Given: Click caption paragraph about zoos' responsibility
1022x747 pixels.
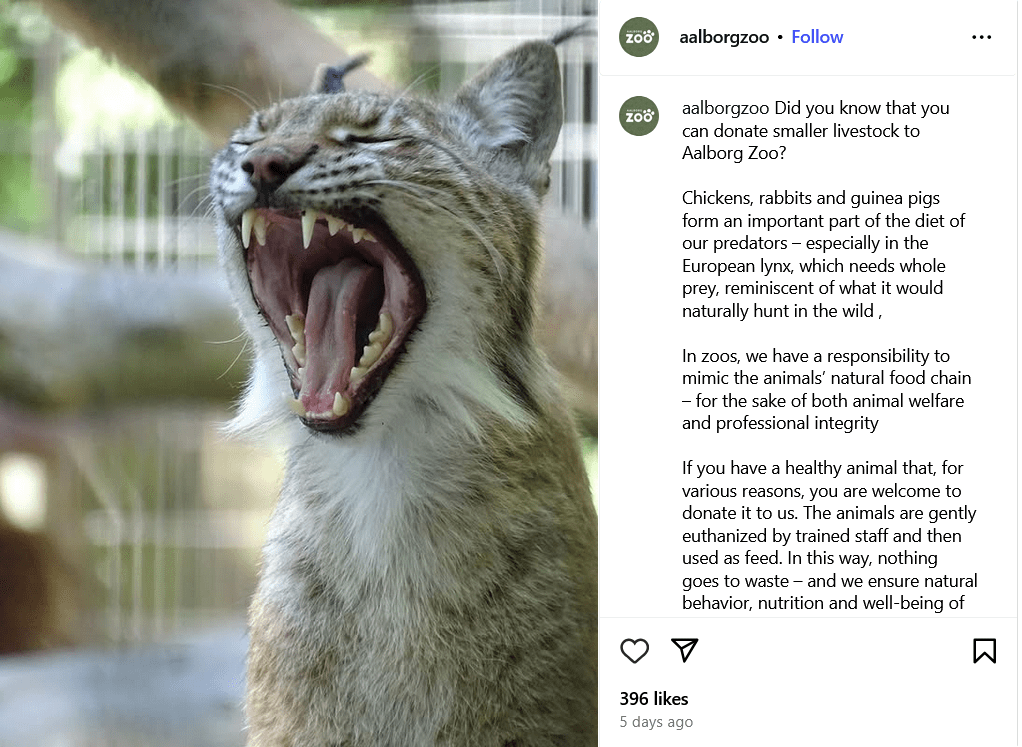Looking at the screenshot, I should click(826, 389).
